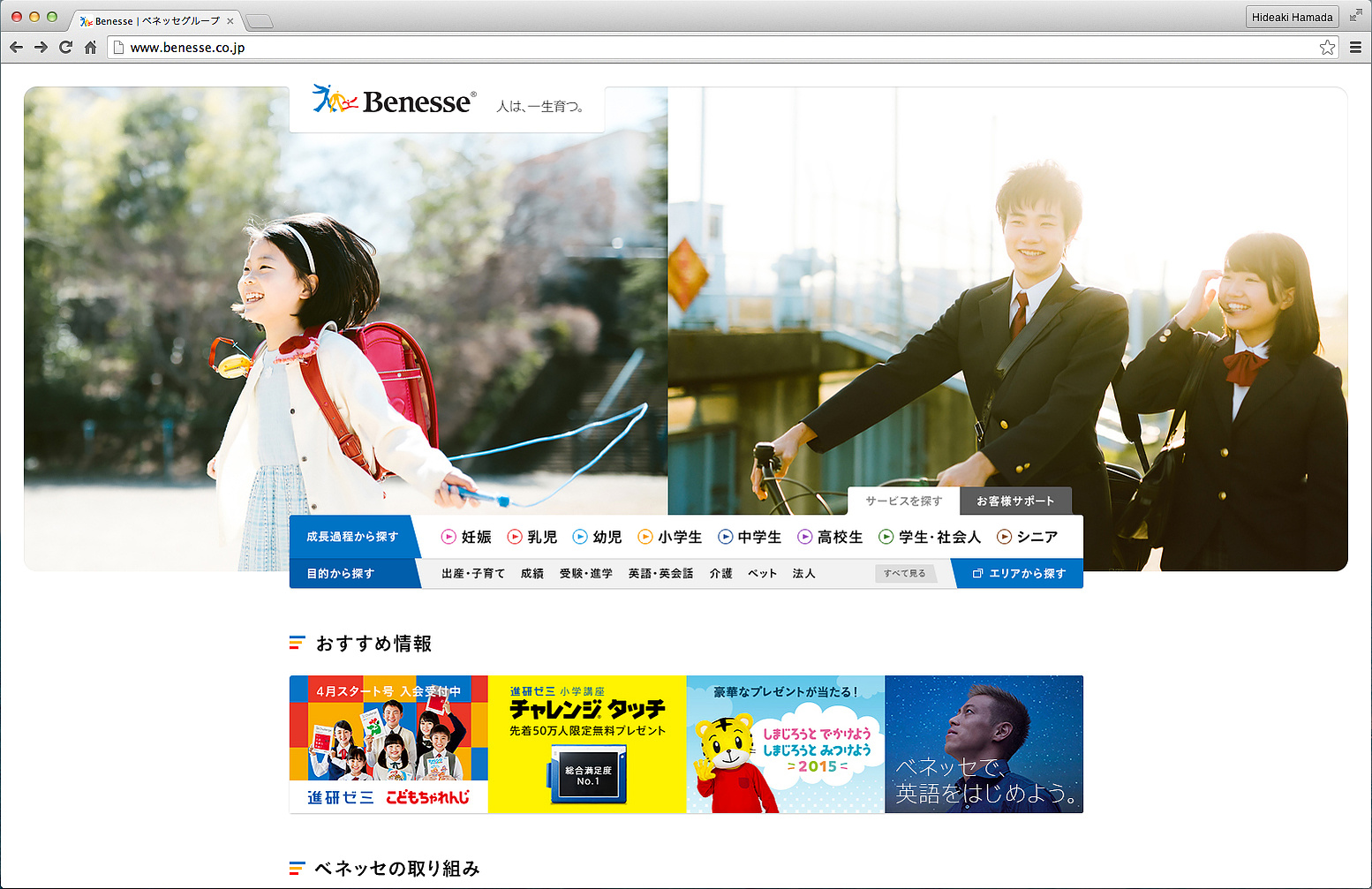Image resolution: width=1372 pixels, height=889 pixels.
Task: Open the 成績 category link
Action: (532, 574)
